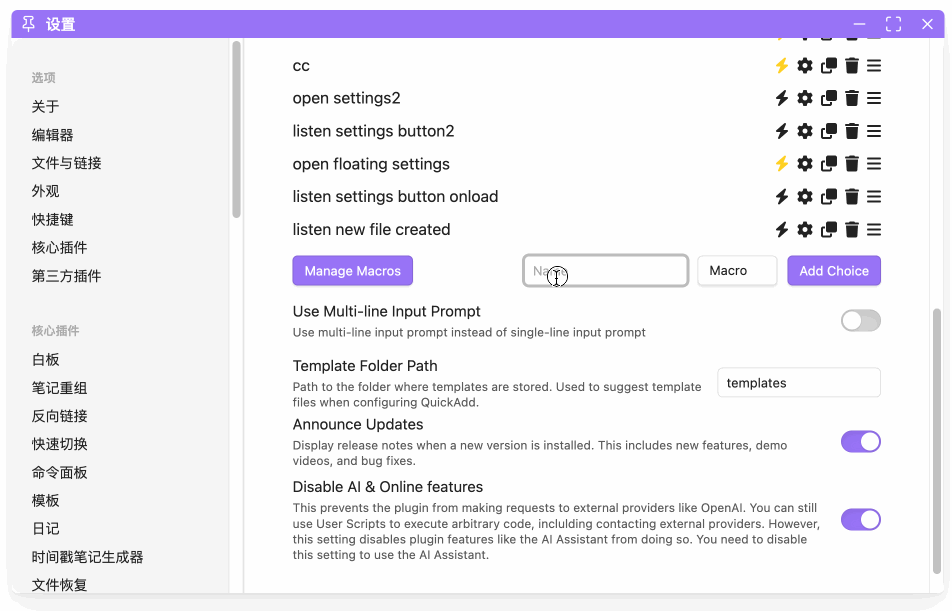Screen dimensions: 952x611
Task: Configure listen new file created choice
Action: [x=805, y=230]
